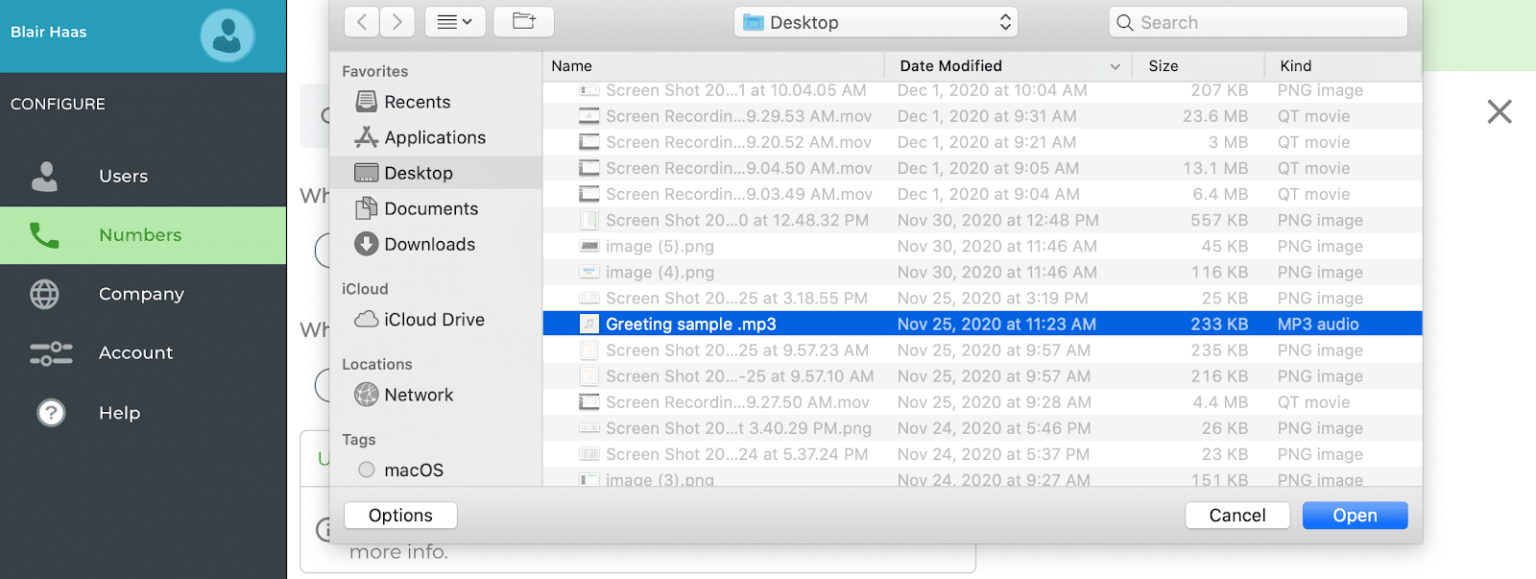
Task: Select the Greeting sample .mp3 file
Action: pyautogui.click(x=690, y=324)
